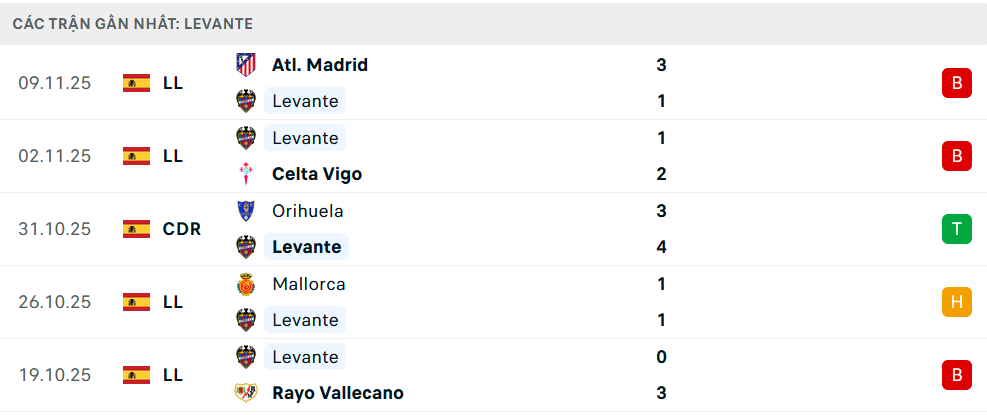Click Spain flag on the 19.10.25 row

click(x=136, y=375)
